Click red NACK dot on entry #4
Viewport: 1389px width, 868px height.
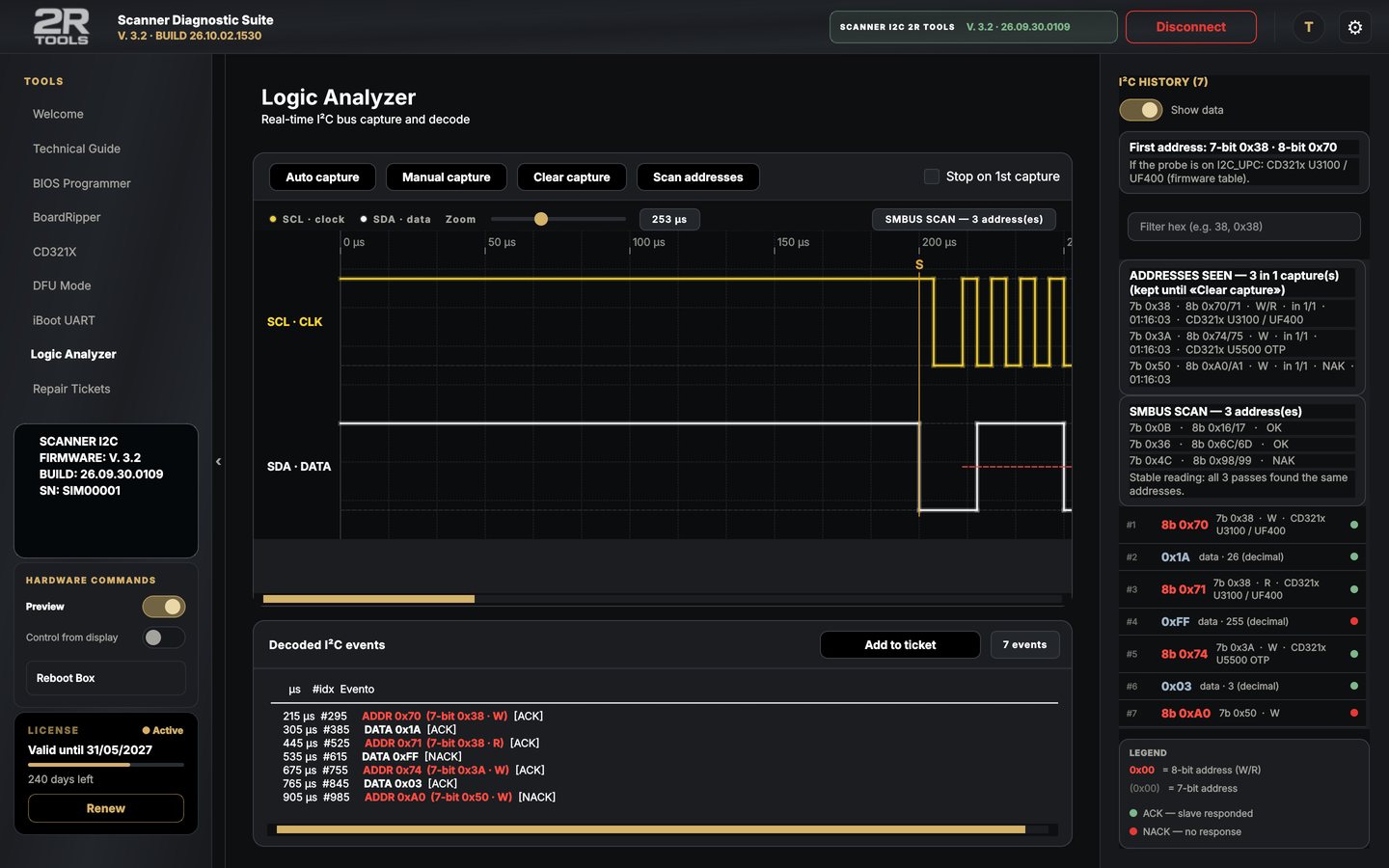[x=1354, y=621]
